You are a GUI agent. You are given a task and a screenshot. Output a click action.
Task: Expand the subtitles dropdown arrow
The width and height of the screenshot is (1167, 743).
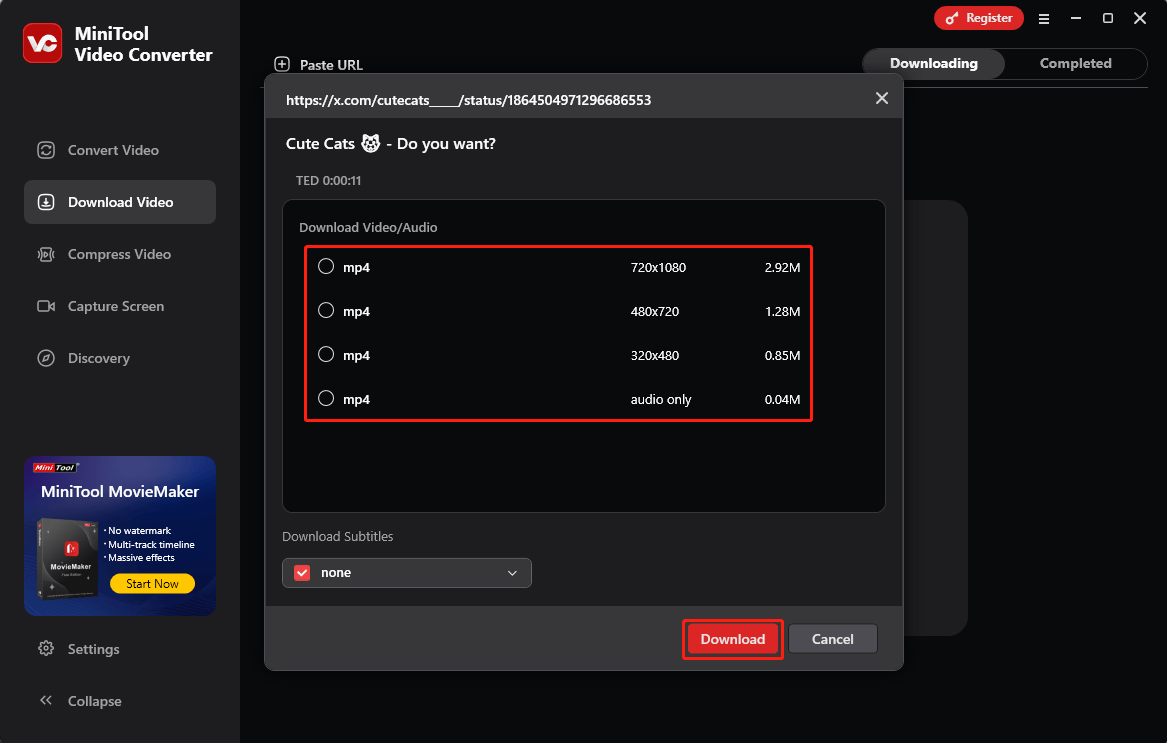coord(512,573)
